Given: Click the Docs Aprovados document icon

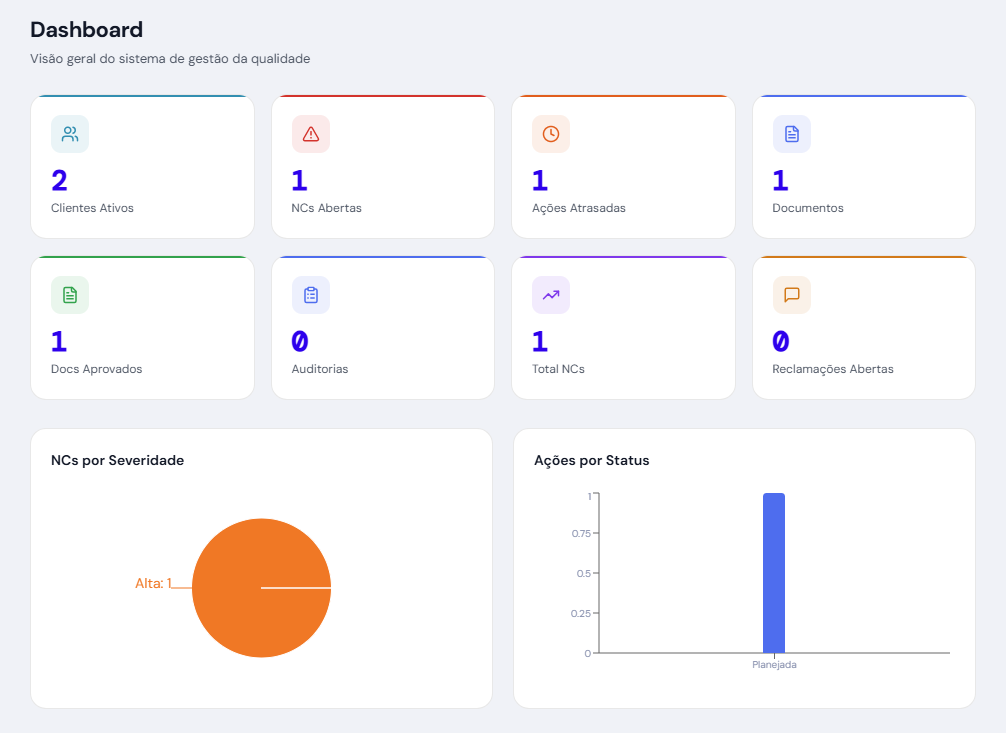Looking at the screenshot, I should tap(70, 294).
